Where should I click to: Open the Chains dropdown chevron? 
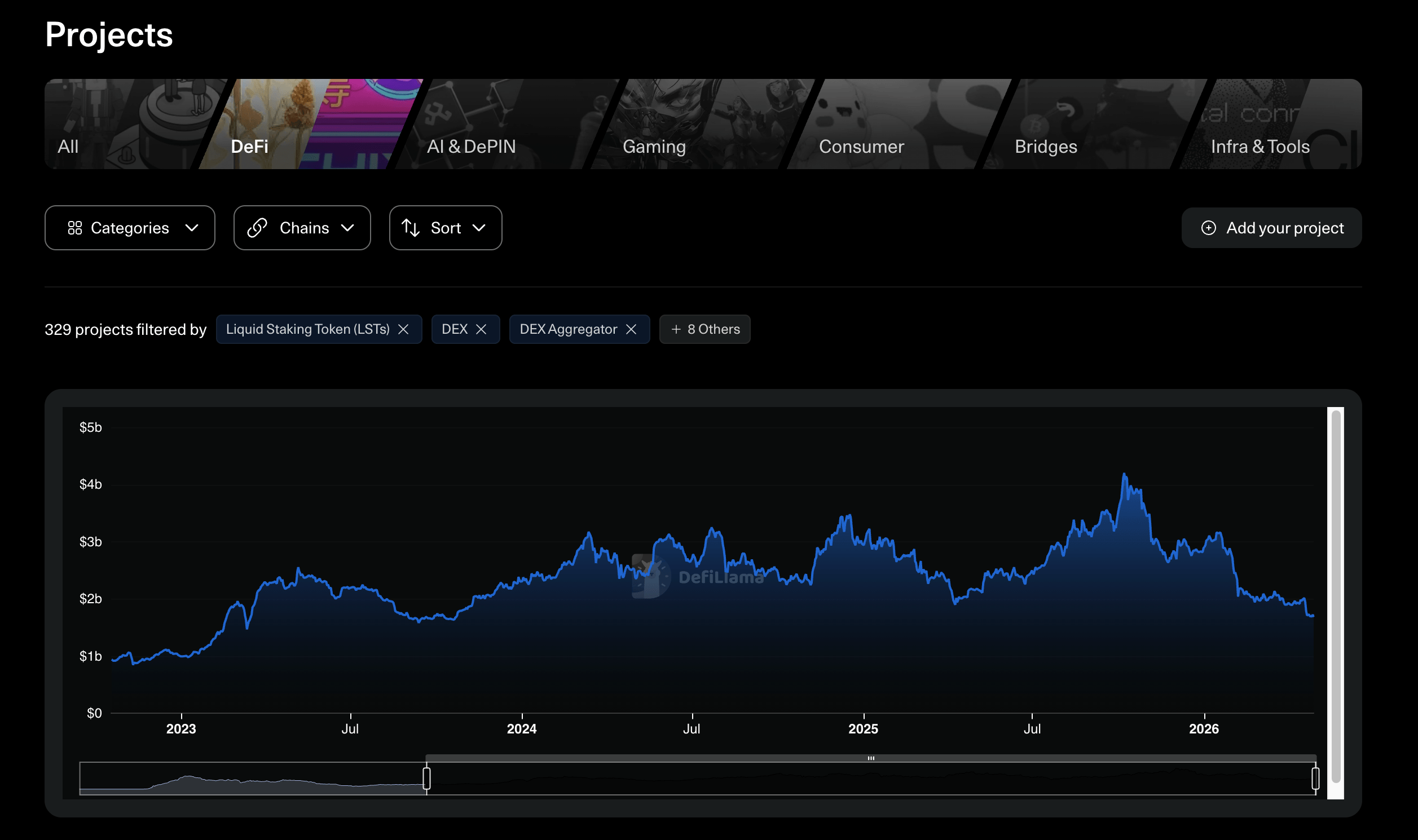point(347,228)
